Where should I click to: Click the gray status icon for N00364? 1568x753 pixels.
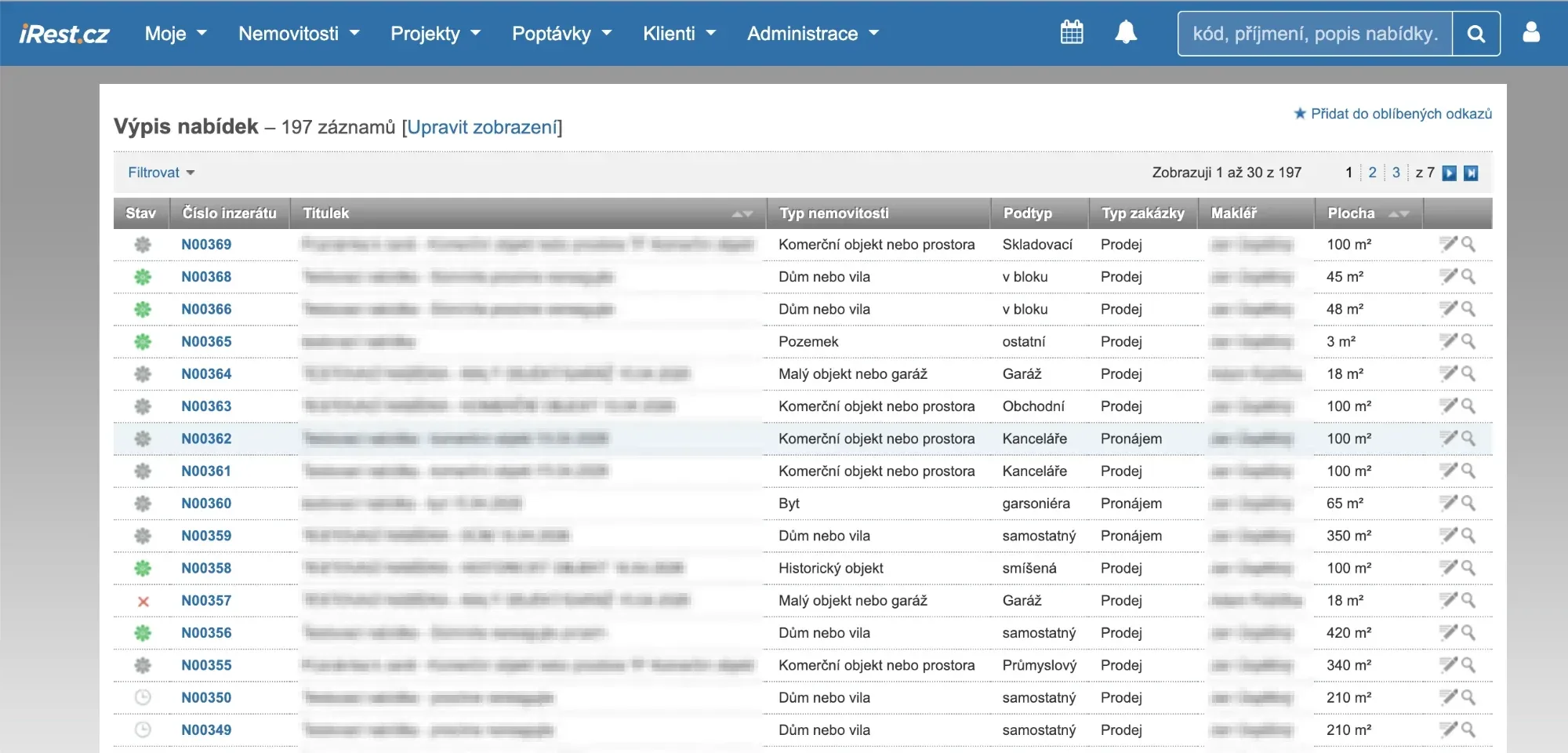(143, 374)
